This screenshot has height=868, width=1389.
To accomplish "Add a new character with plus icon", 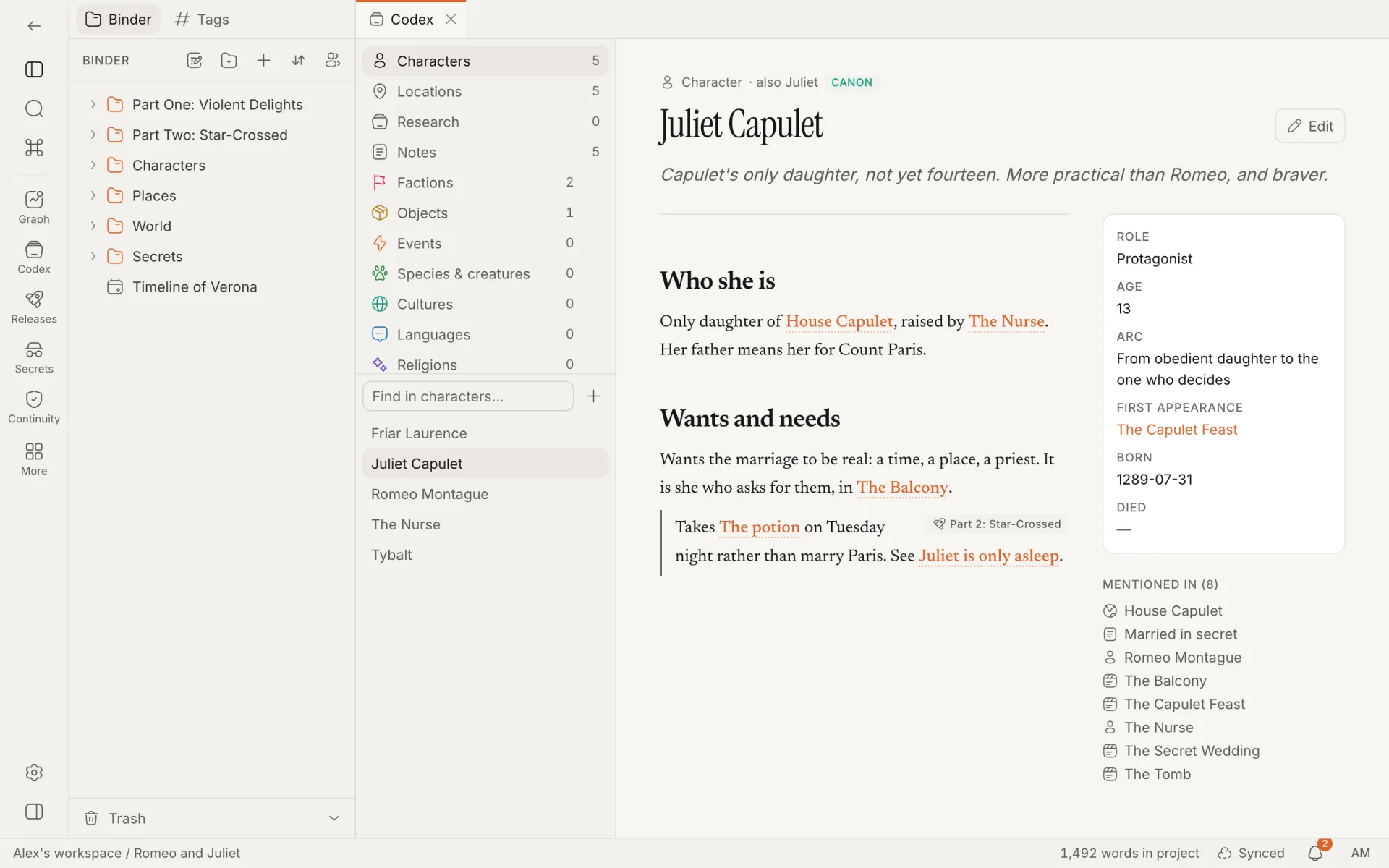I will coord(593,396).
